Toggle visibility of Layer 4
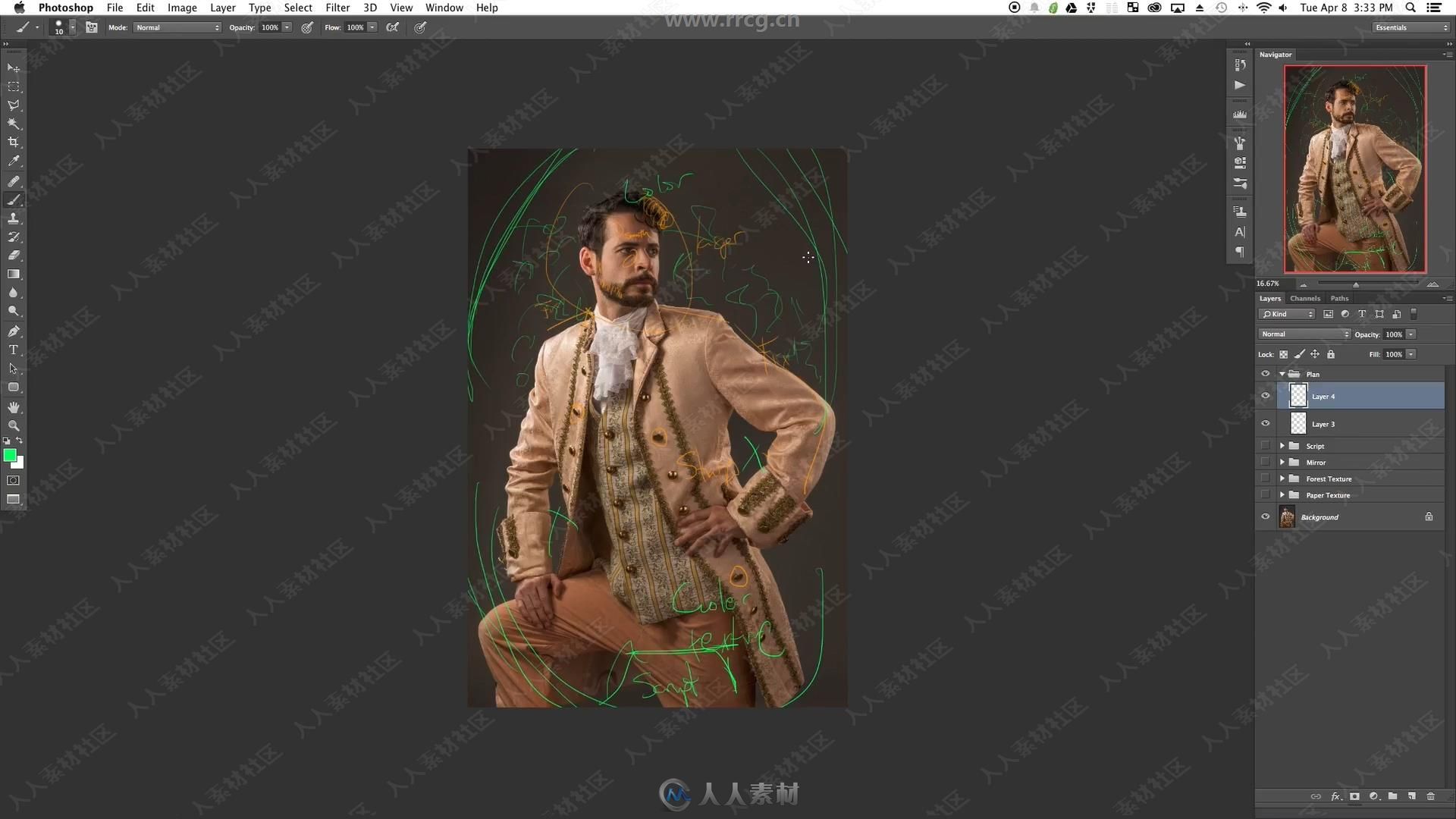 [1264, 395]
